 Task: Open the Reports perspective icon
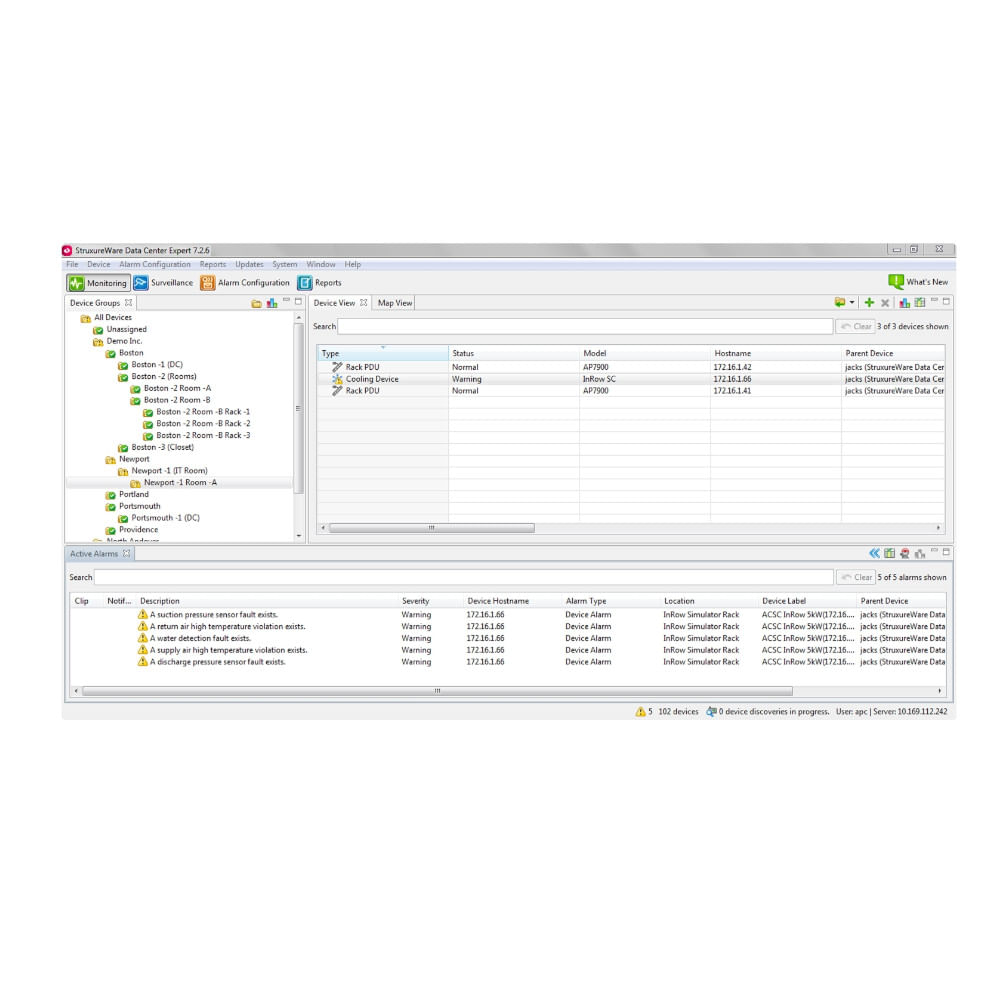[x=305, y=283]
